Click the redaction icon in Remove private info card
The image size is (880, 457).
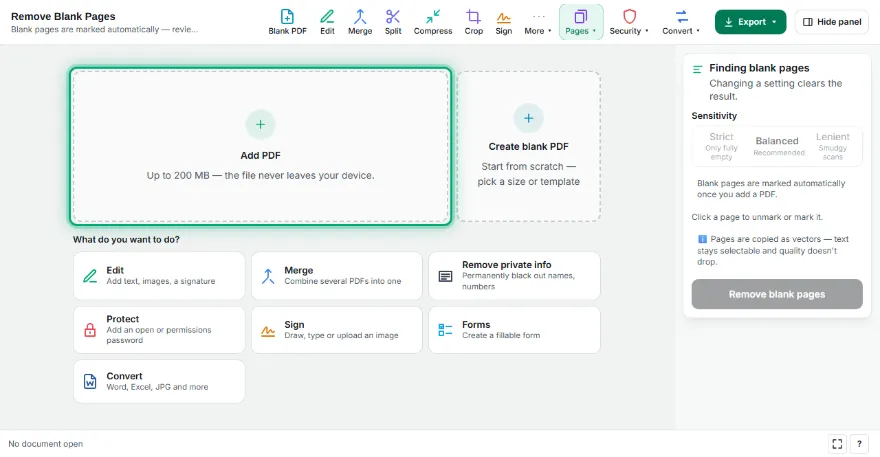pos(446,276)
